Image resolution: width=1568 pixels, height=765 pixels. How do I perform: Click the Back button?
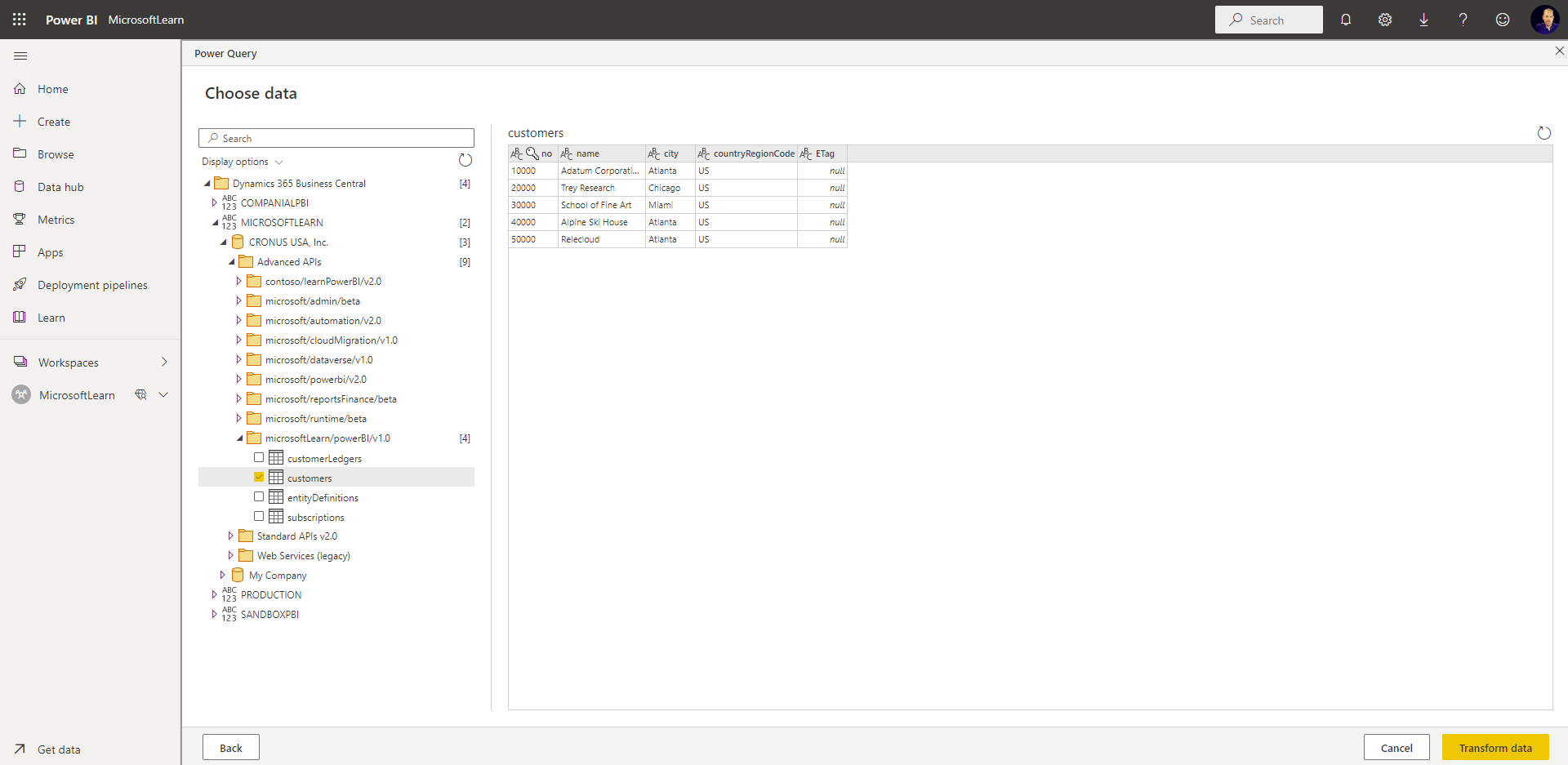[x=231, y=748]
